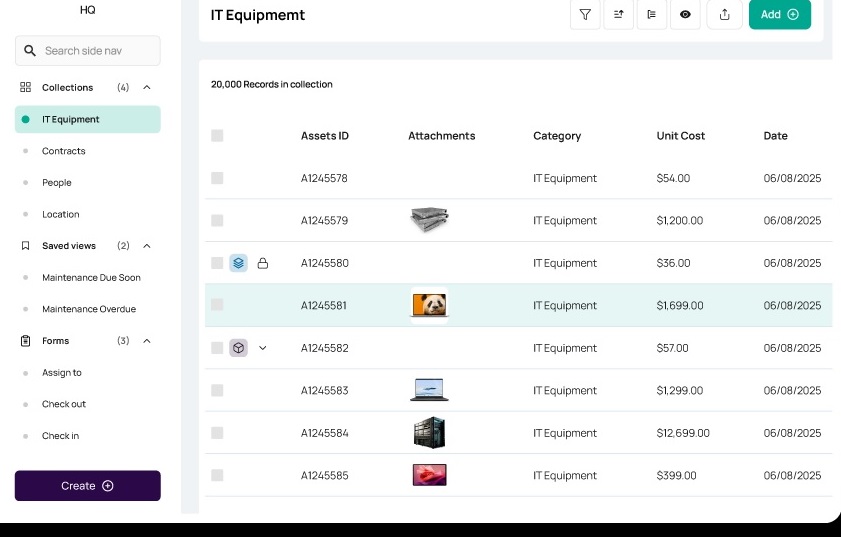The height and width of the screenshot is (537, 841).
Task: Open Check out form
Action: coord(64,404)
